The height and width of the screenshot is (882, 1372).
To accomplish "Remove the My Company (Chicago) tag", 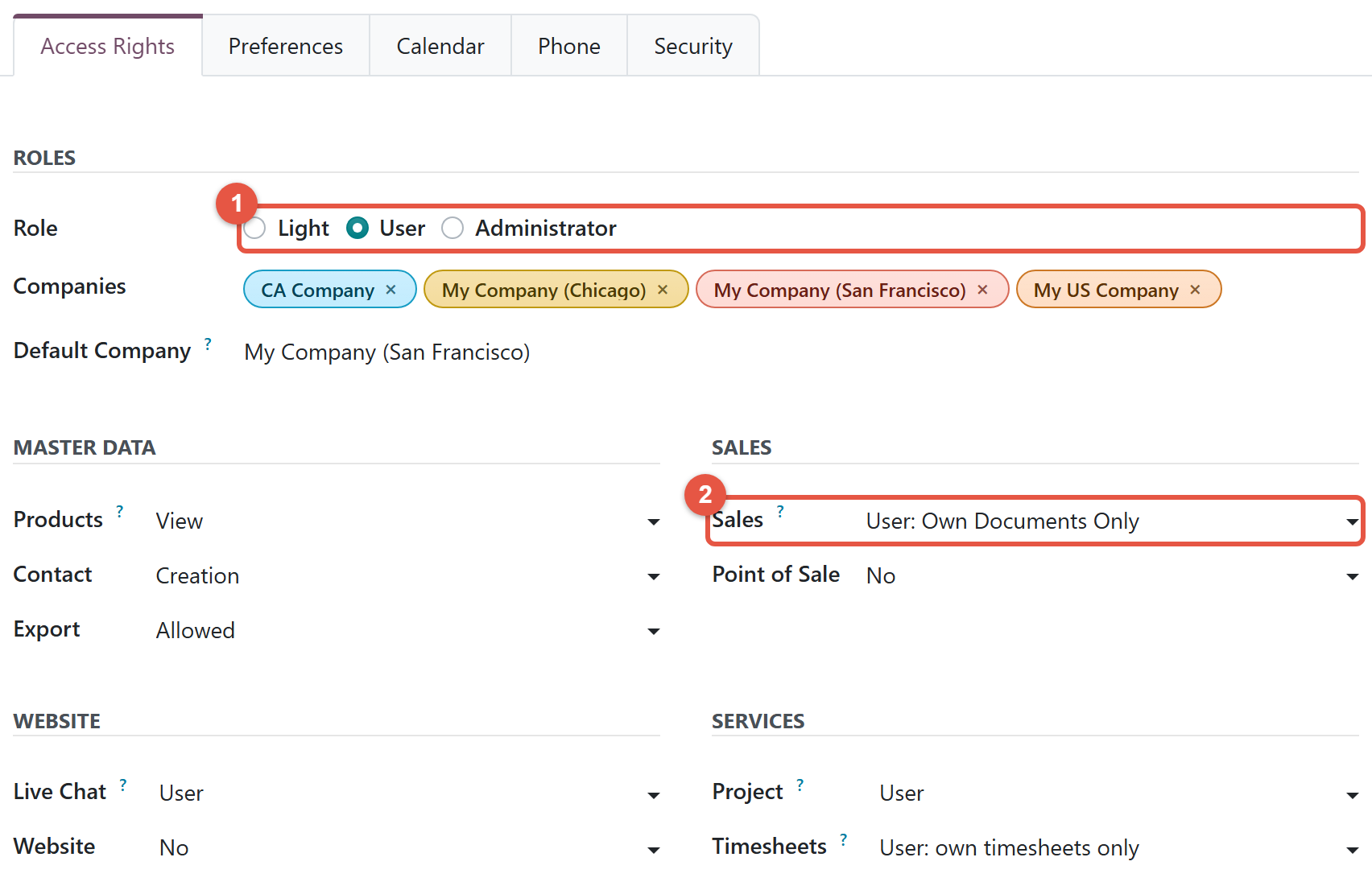I will point(663,290).
